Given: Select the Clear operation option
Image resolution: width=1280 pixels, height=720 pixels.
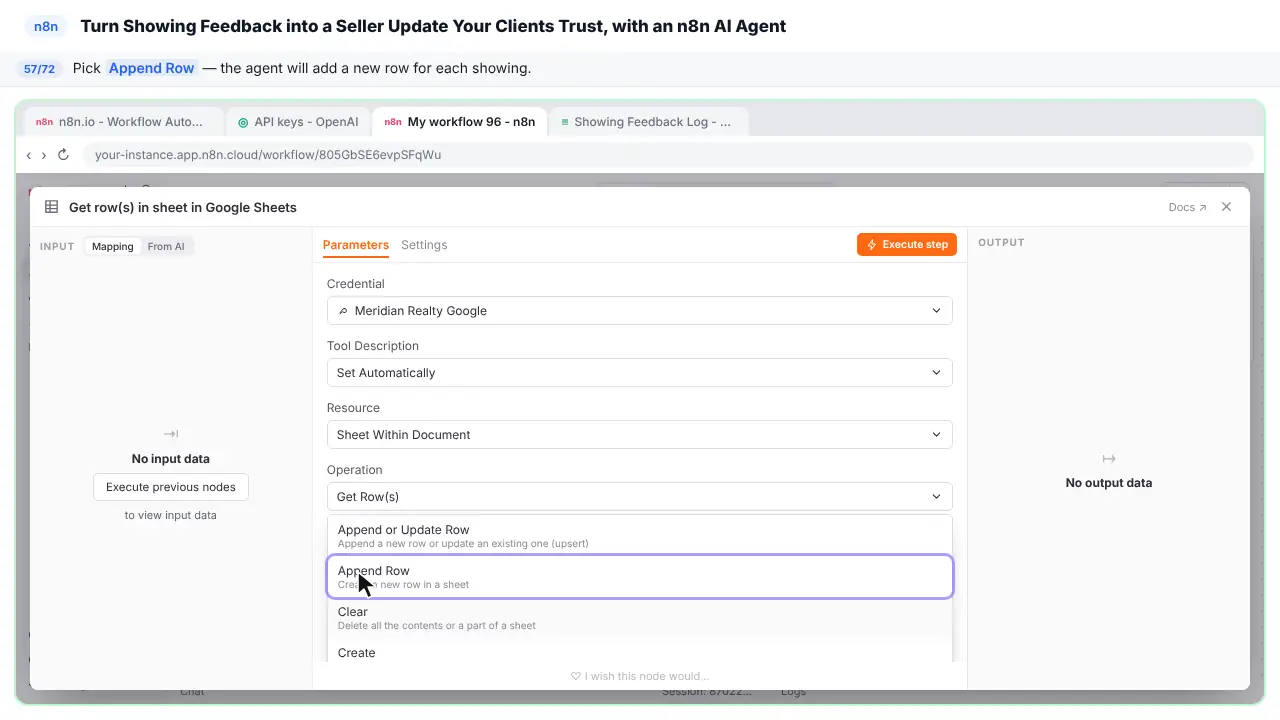Looking at the screenshot, I should [x=640, y=618].
